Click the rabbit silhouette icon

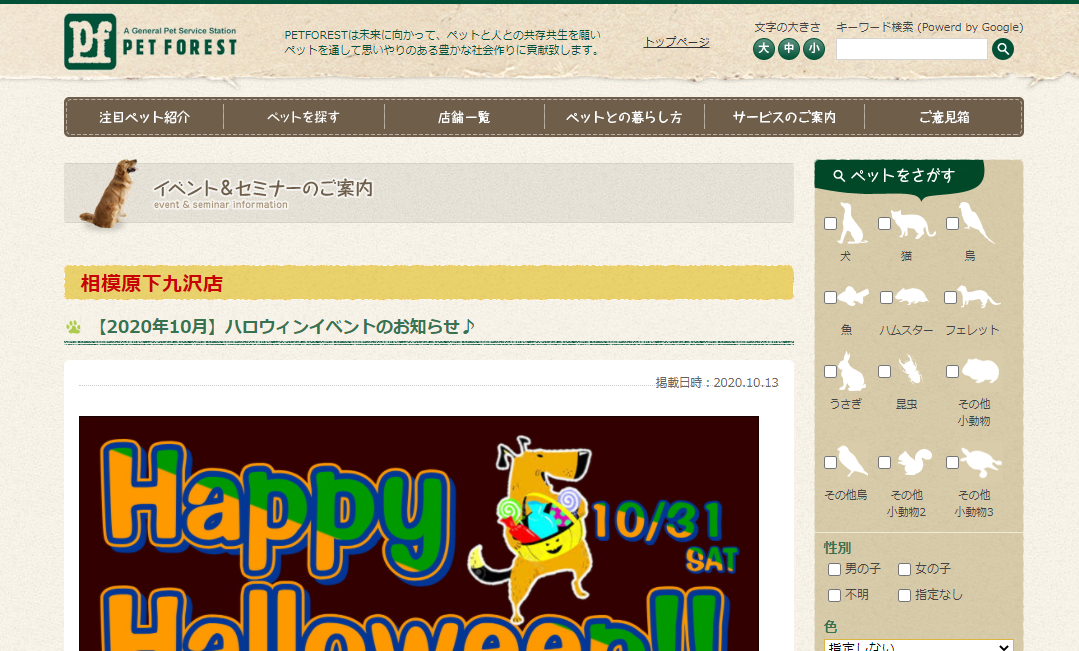pyautogui.click(x=852, y=372)
